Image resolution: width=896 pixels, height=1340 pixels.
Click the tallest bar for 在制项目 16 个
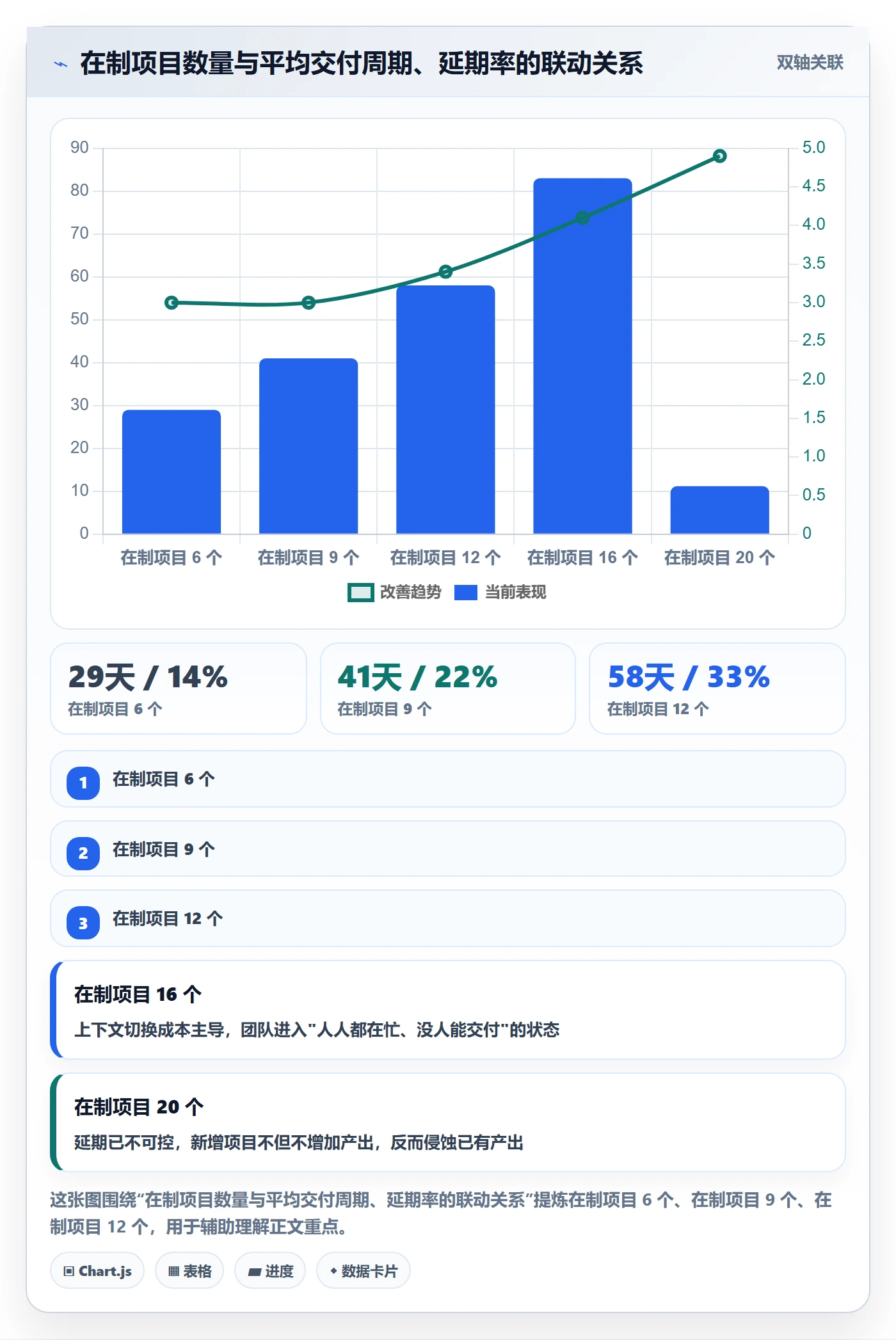click(582, 356)
